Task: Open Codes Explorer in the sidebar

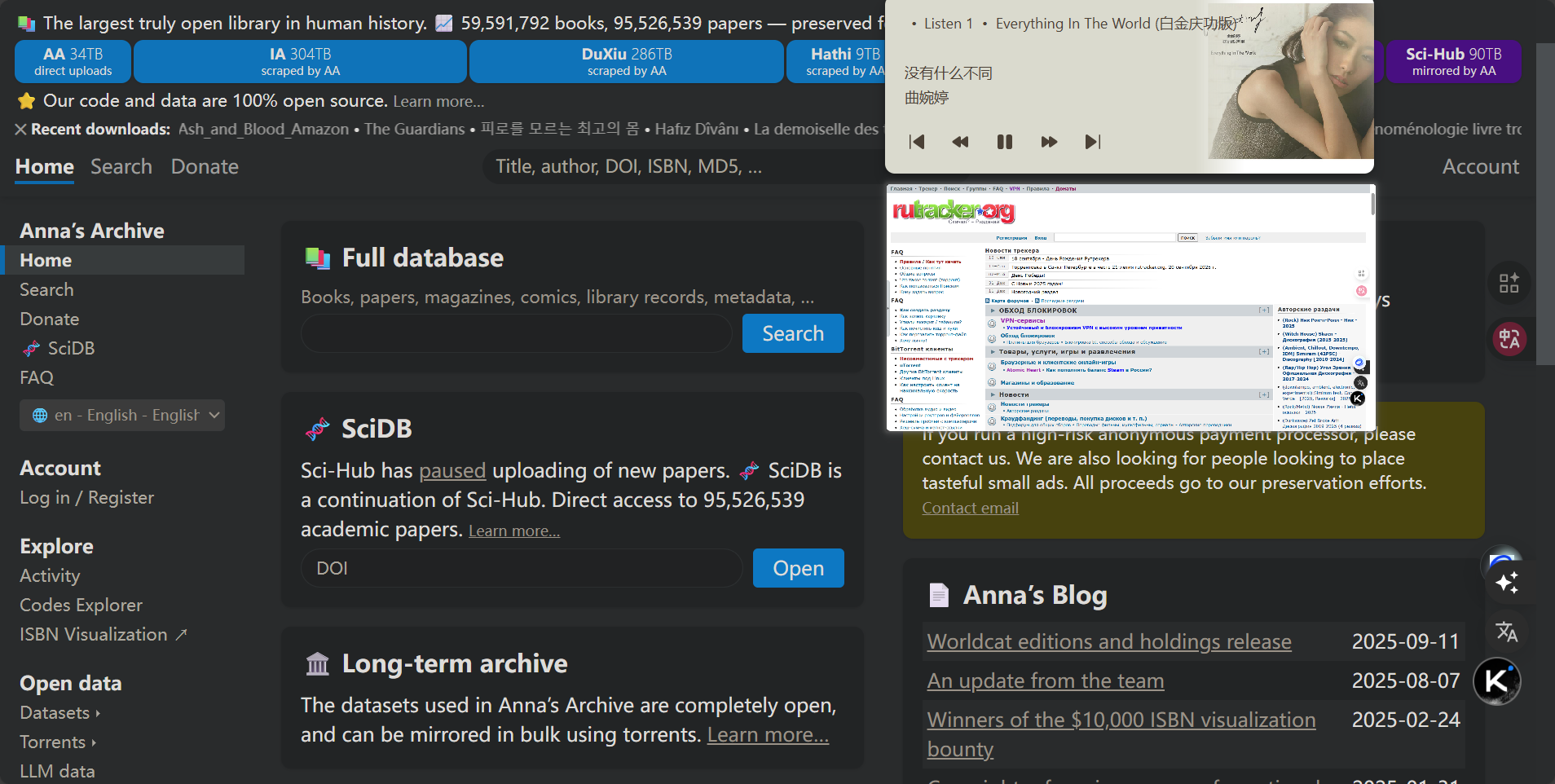Action: pos(81,606)
